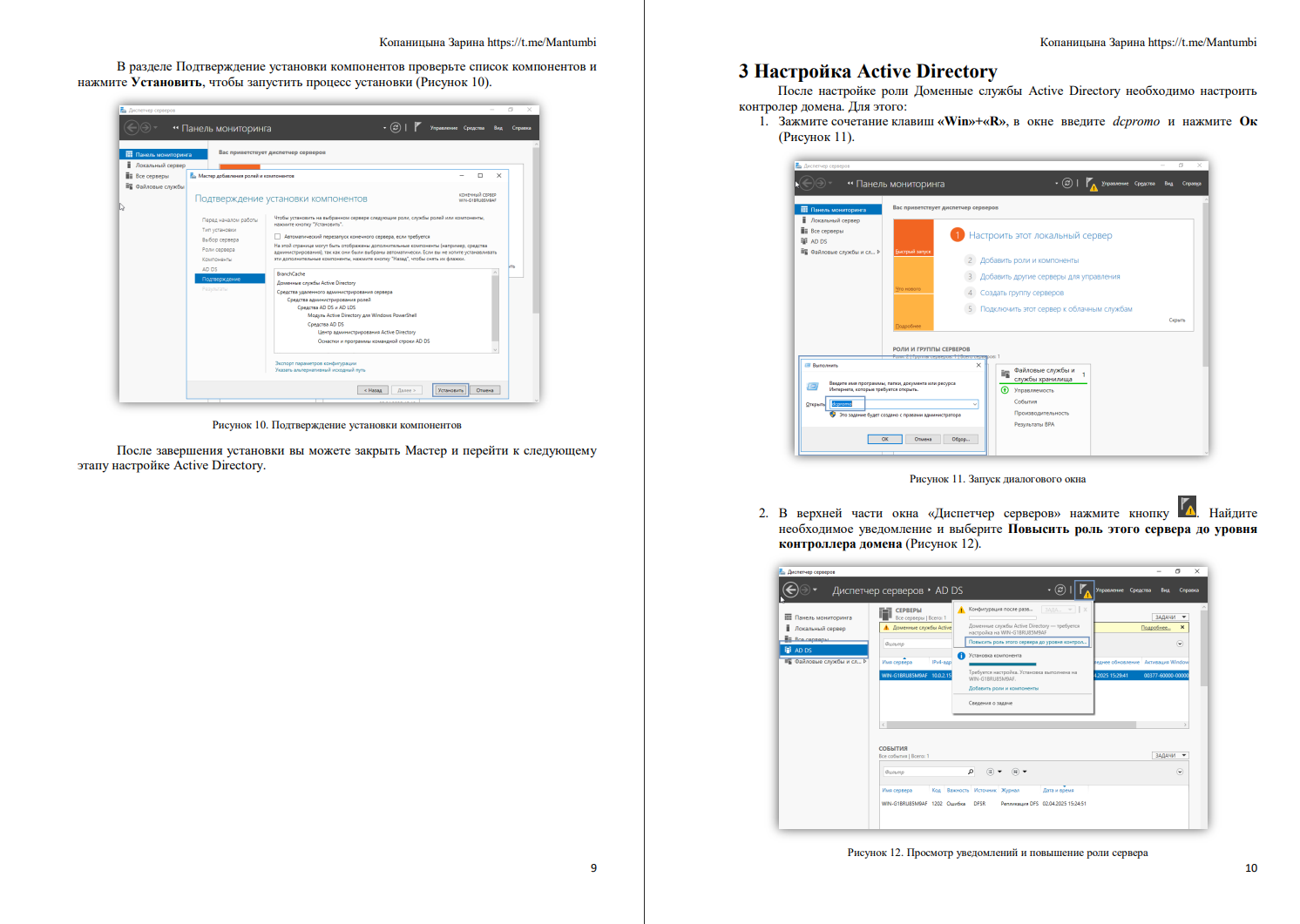Go to Роли сервера step in Figure 10 wizard
This screenshot has width=1300, height=924.
219,249
